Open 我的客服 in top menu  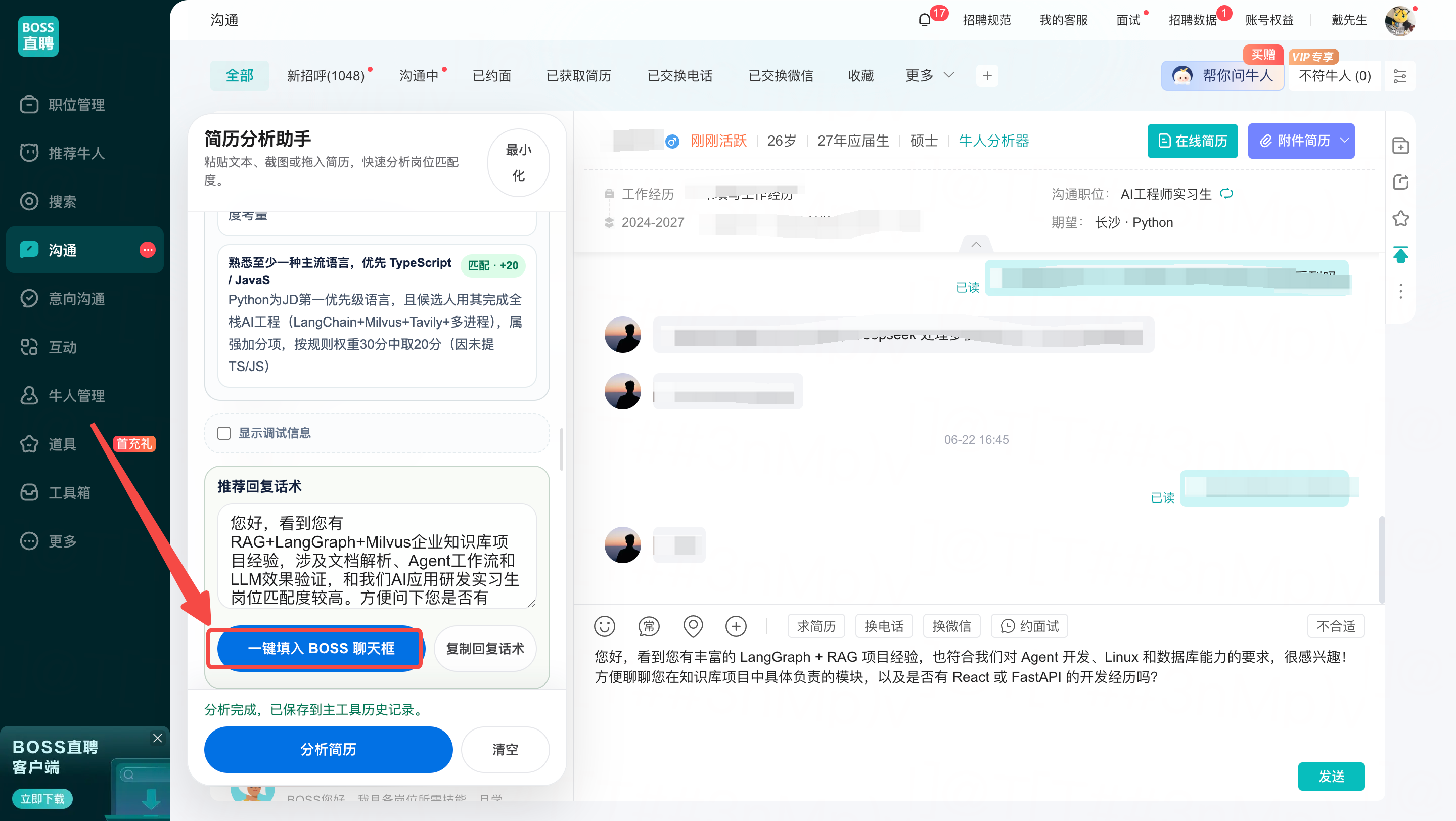click(1064, 20)
